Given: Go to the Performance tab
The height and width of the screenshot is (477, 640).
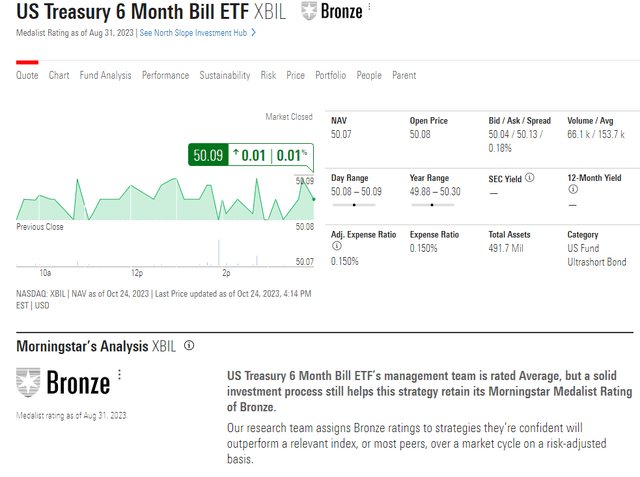Looking at the screenshot, I should pos(165,75).
